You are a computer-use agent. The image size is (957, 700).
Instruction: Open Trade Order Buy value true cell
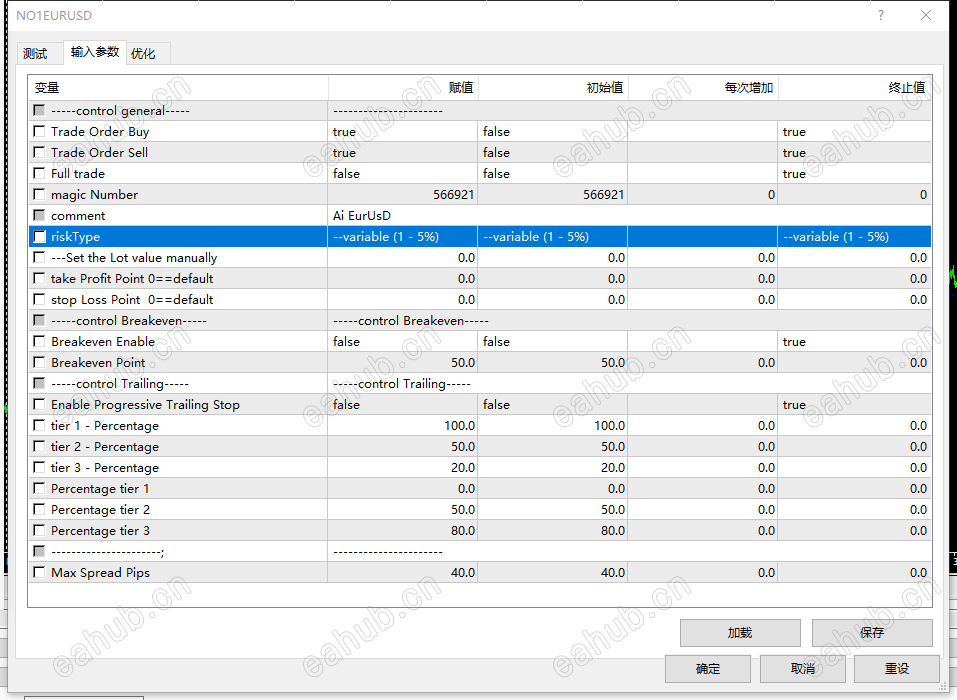coord(402,132)
